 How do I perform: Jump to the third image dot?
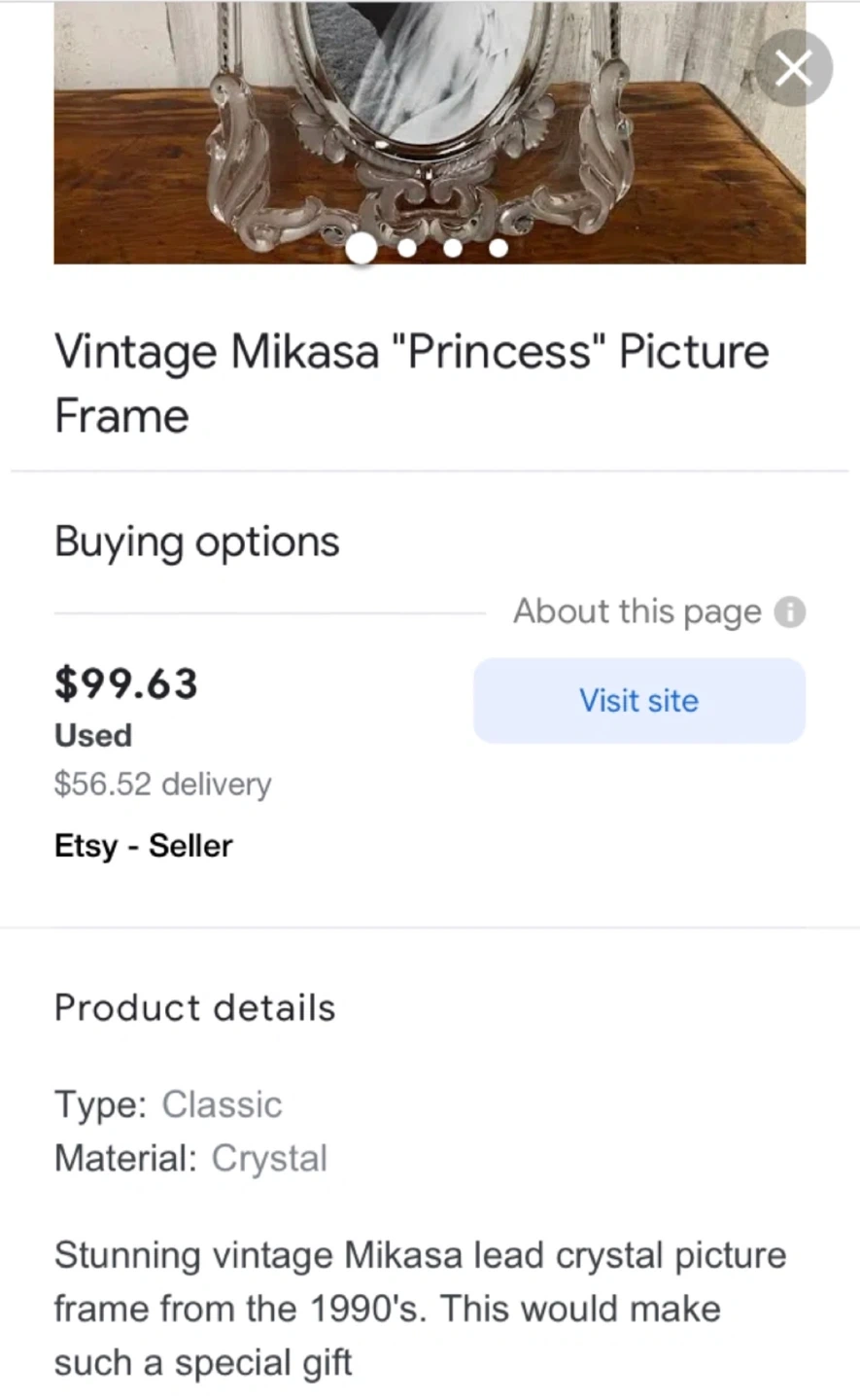(x=452, y=249)
